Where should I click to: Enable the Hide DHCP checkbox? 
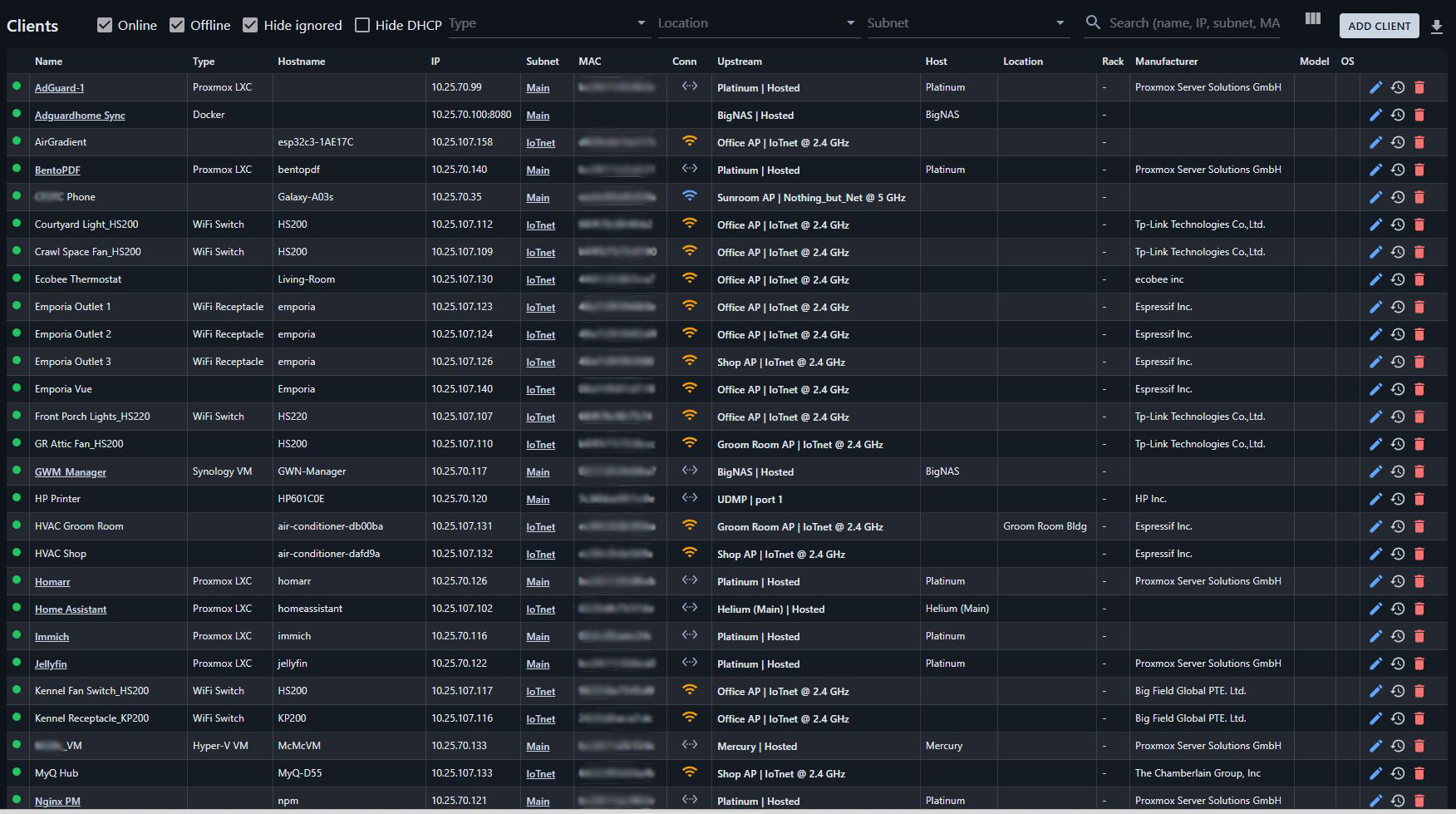coord(362,25)
